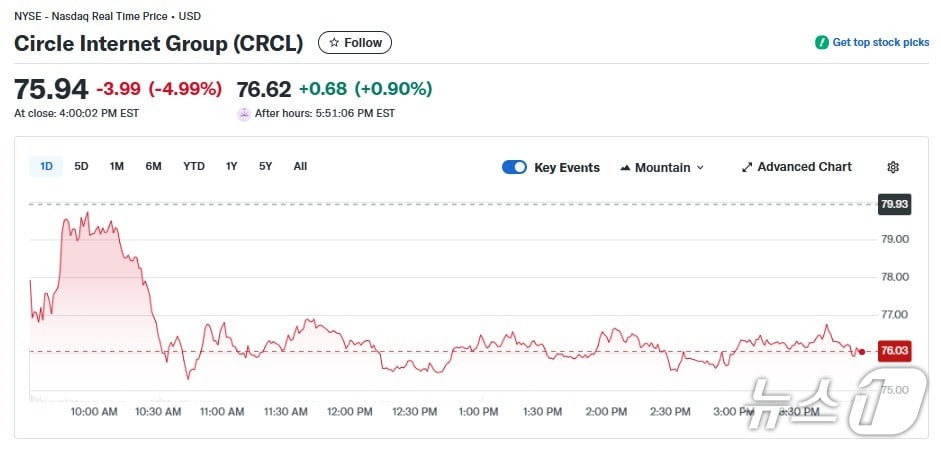The image size is (941, 449).
Task: Click the red 76.03 current price marker
Action: tap(893, 351)
